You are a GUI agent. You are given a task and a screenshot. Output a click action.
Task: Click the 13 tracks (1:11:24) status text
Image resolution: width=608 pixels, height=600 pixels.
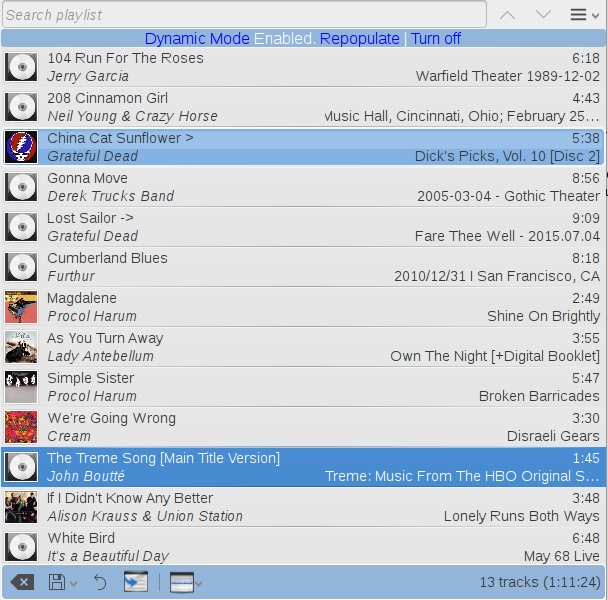click(540, 582)
